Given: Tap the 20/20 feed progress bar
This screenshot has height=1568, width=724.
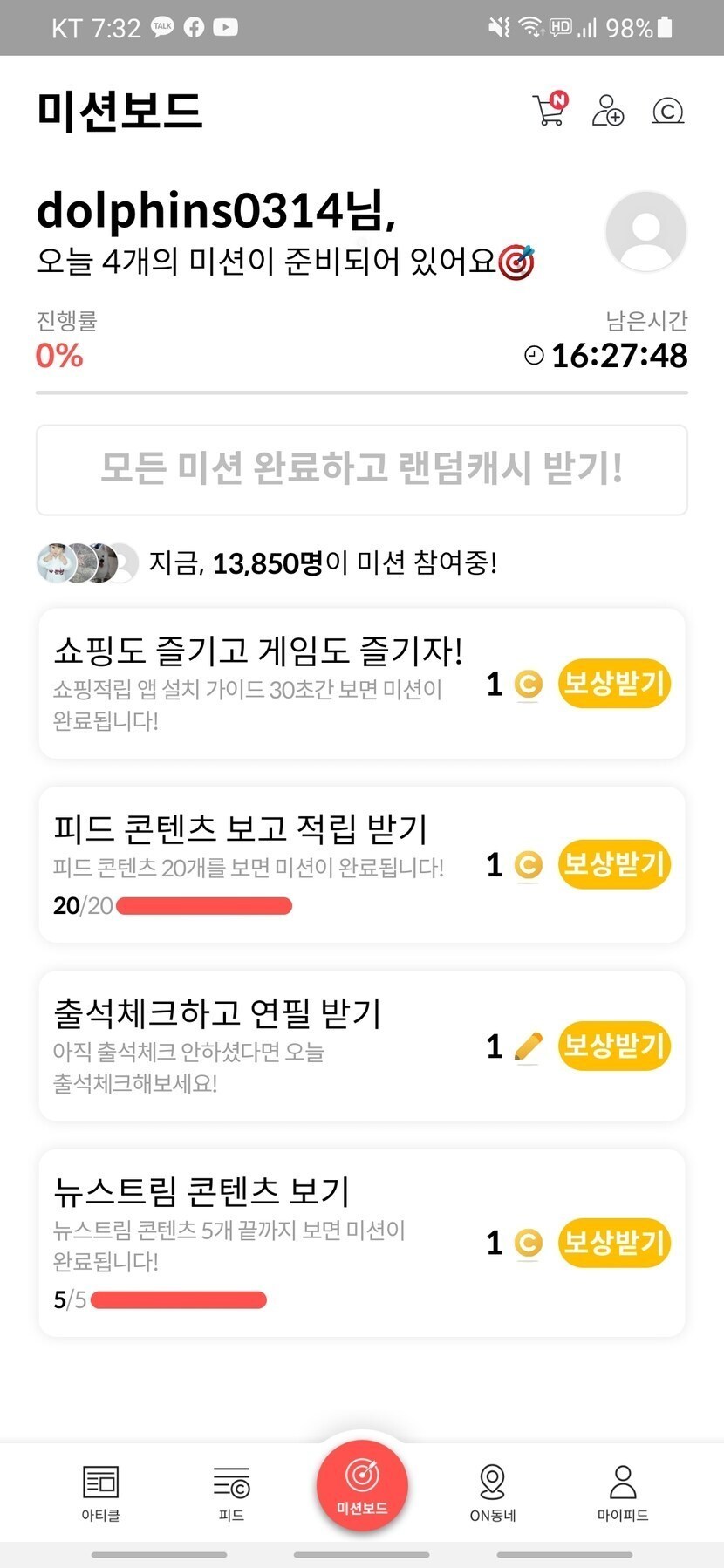Looking at the screenshot, I should 203,906.
